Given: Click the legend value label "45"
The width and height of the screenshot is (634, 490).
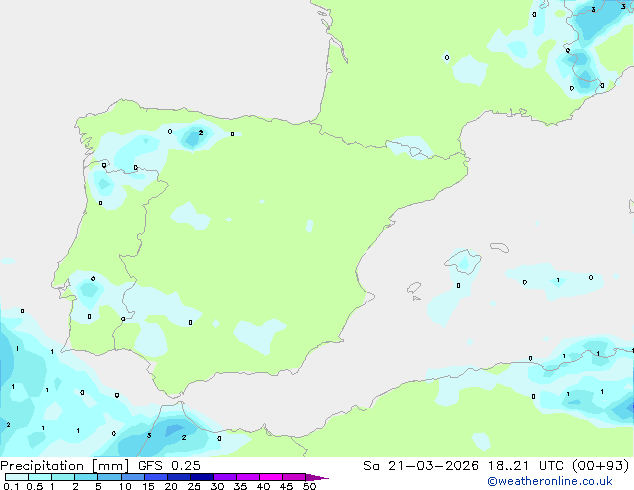Looking at the screenshot, I should point(286,486).
